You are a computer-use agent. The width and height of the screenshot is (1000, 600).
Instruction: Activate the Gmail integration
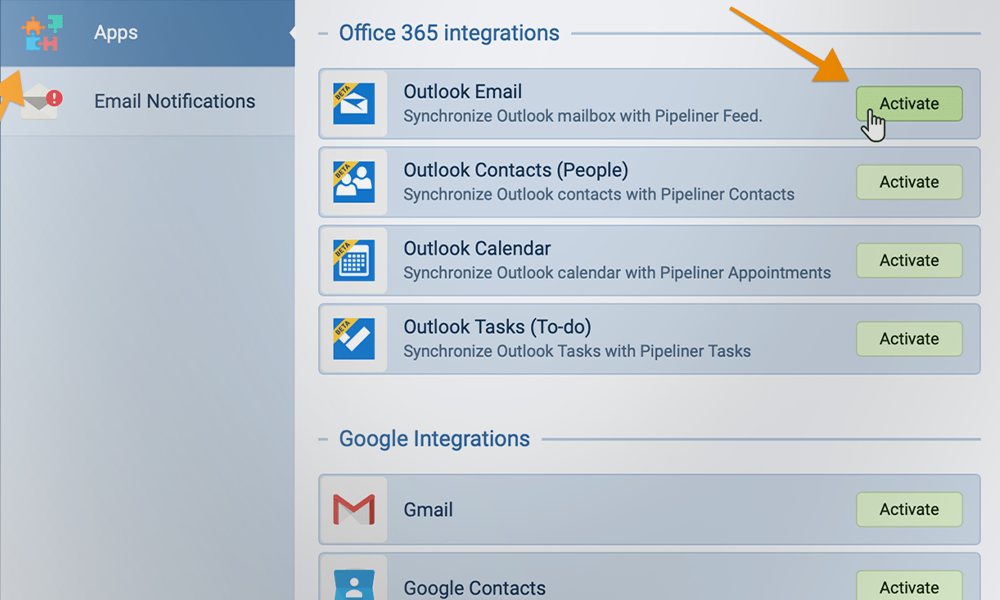click(x=909, y=510)
